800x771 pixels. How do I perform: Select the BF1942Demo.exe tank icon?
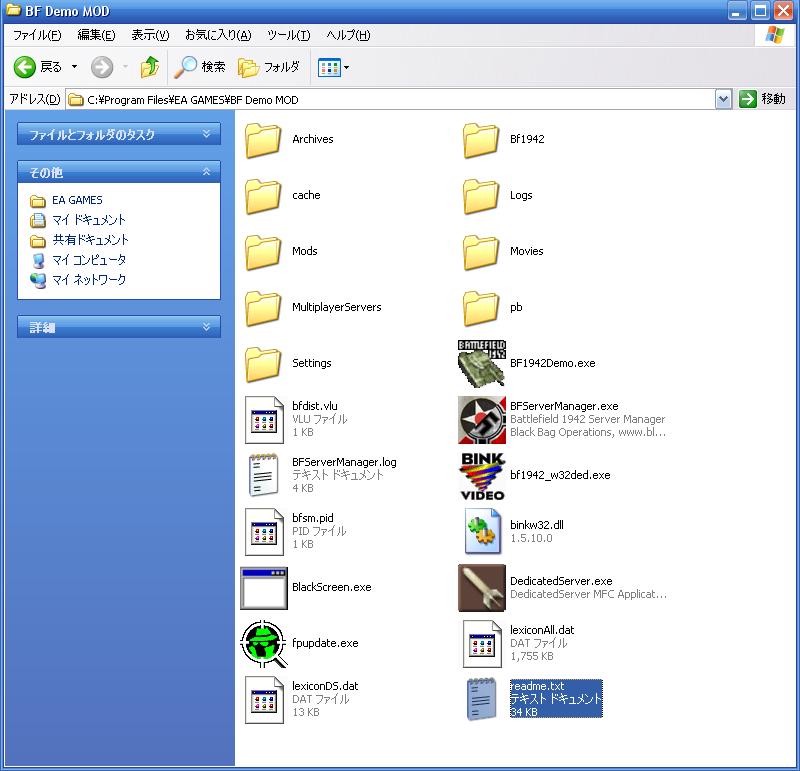[482, 363]
